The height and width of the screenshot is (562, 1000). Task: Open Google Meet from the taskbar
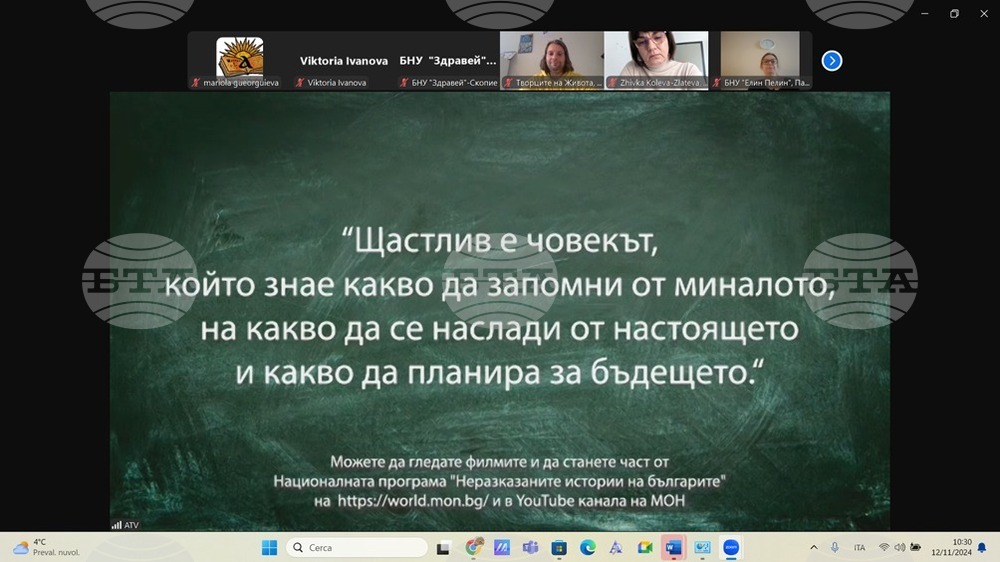pyautogui.click(x=645, y=547)
